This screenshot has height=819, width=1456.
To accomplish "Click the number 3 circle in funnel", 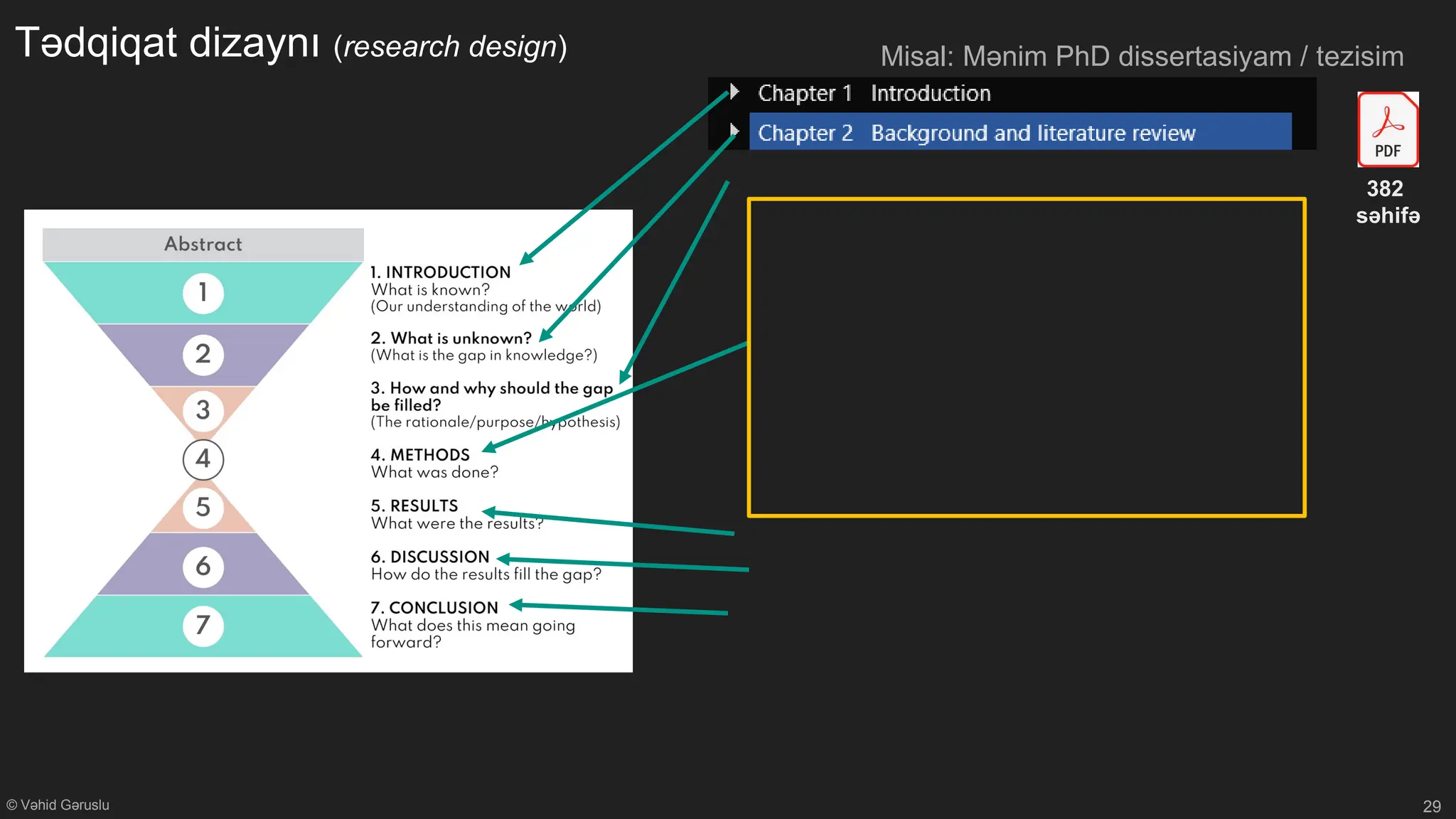I will click(x=203, y=410).
